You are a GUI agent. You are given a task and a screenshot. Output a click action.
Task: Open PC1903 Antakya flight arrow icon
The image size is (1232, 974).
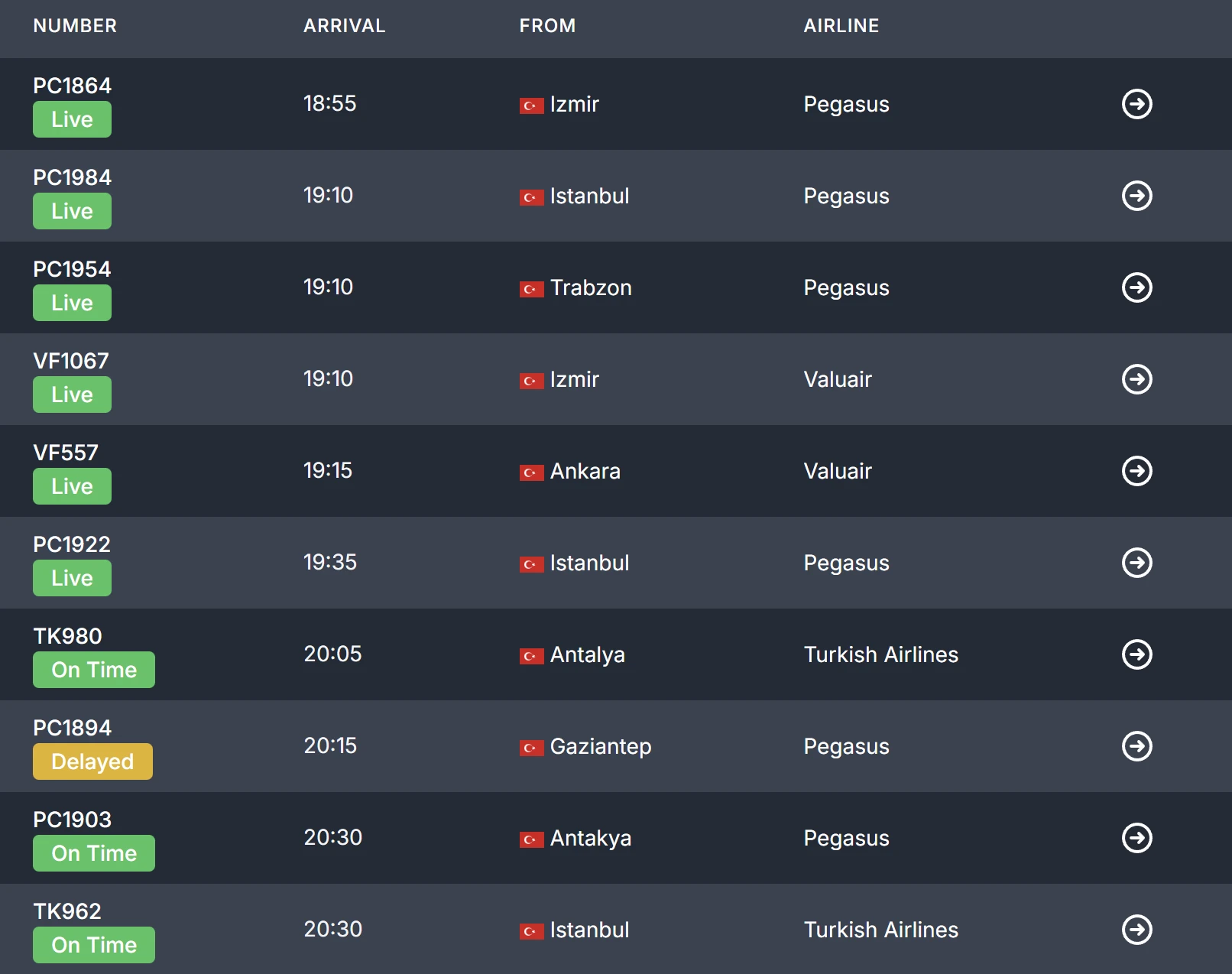point(1136,838)
